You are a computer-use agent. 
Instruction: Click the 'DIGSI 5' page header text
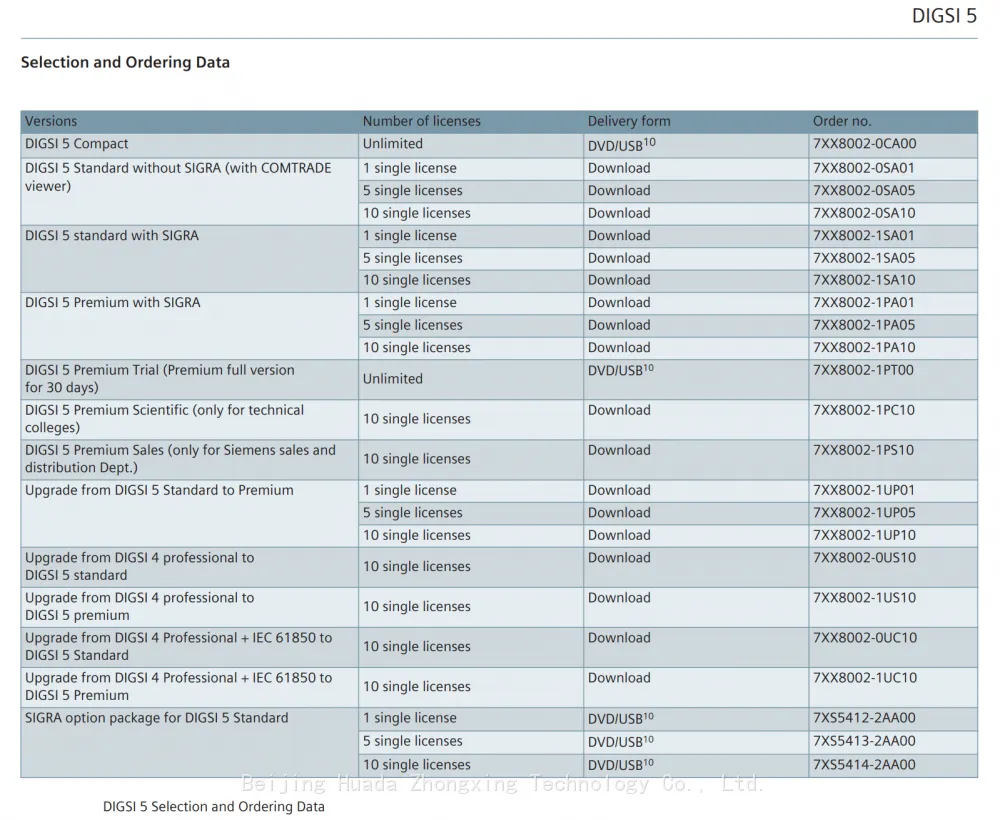click(944, 16)
